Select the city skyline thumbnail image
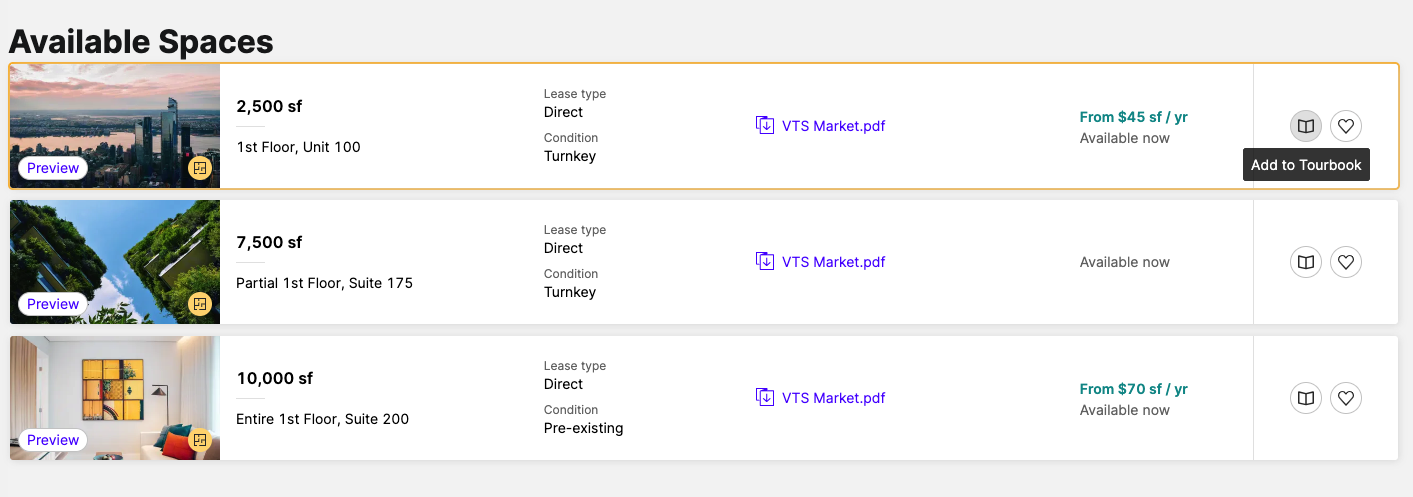Viewport: 1413px width, 497px height. click(x=115, y=126)
